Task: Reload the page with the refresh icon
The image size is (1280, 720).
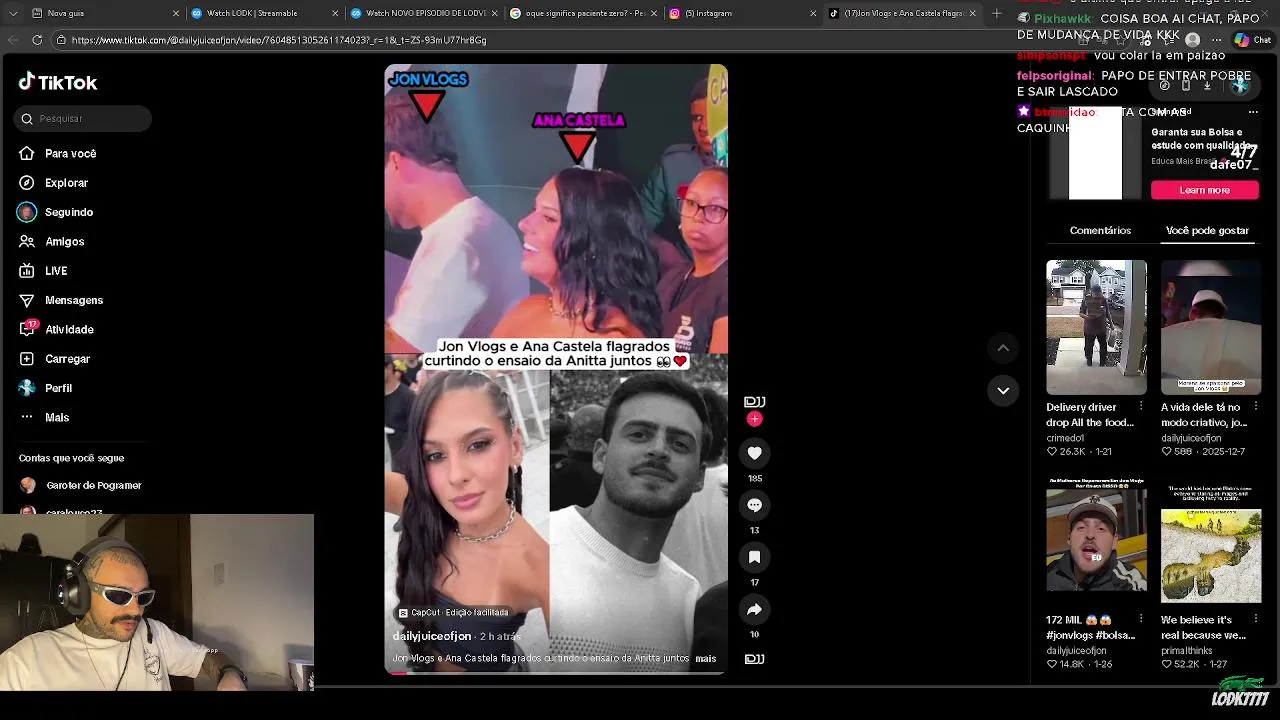Action: 37,40
